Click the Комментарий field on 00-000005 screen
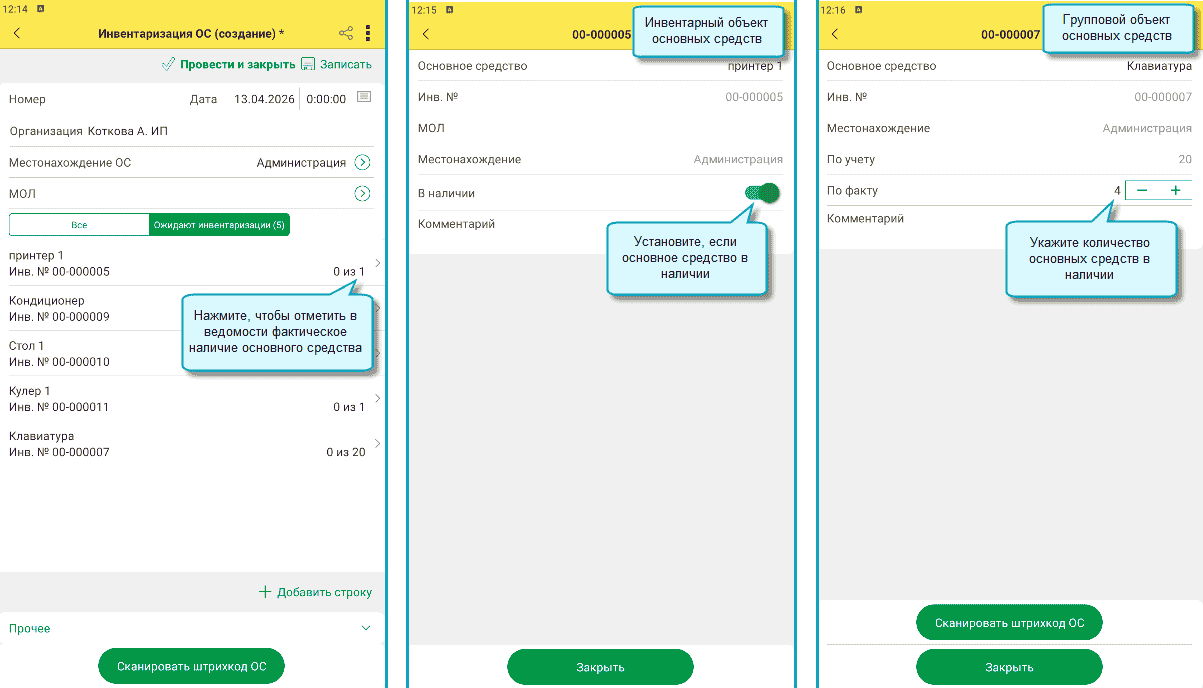Image resolution: width=1203 pixels, height=688 pixels. point(600,224)
